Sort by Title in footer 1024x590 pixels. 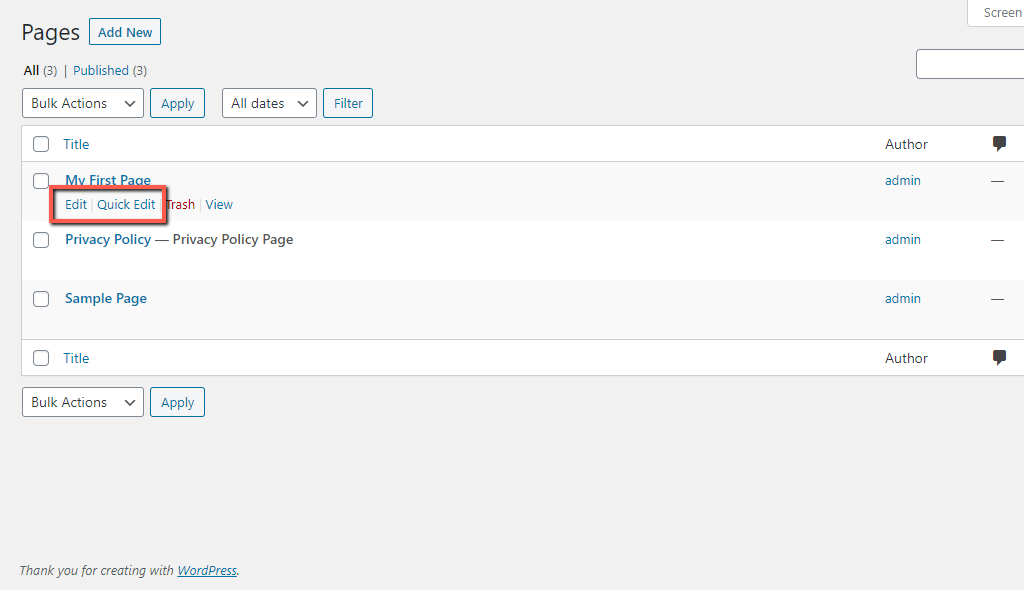[x=76, y=358]
